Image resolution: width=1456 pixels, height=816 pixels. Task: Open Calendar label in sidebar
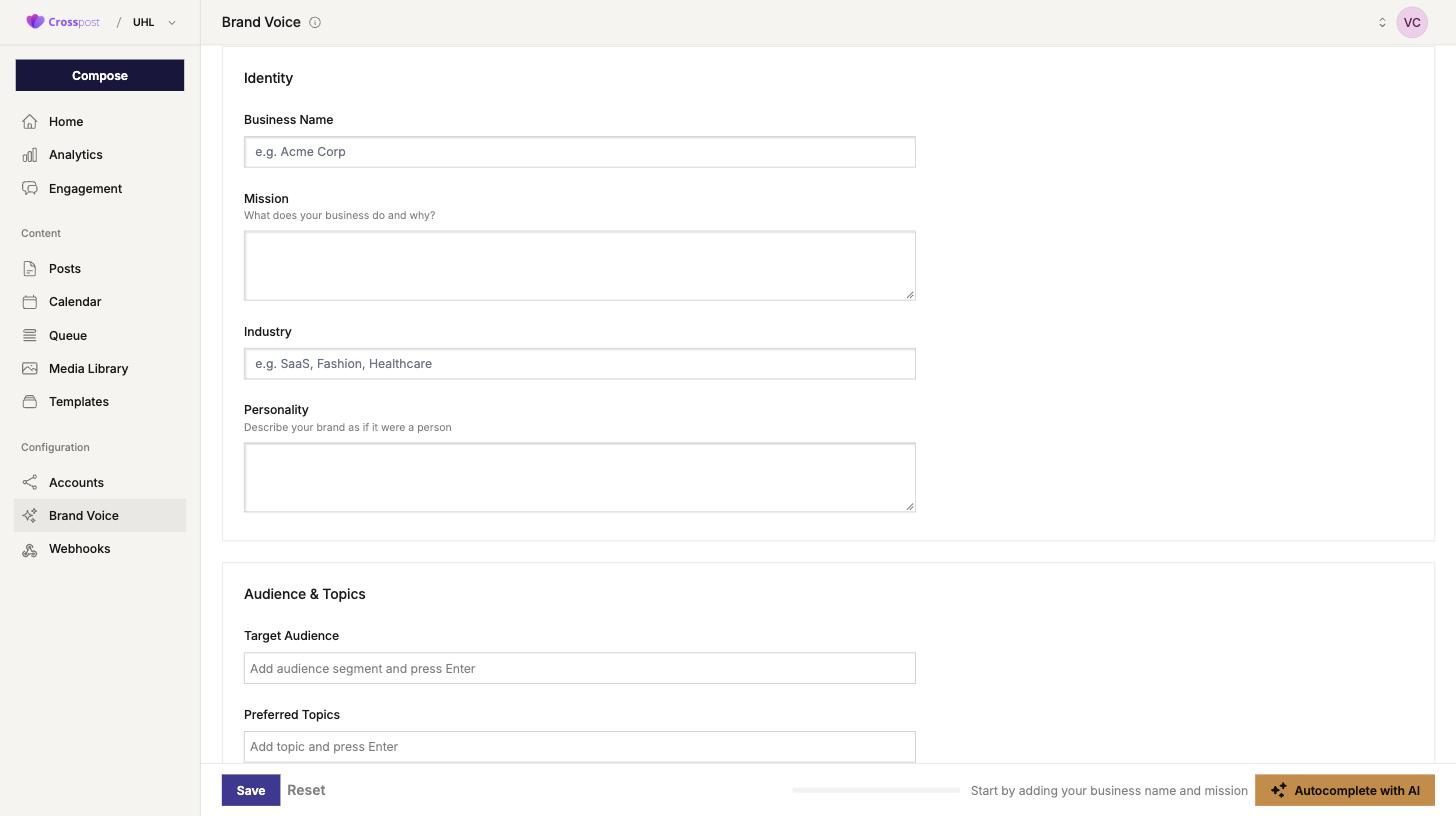[x=75, y=302]
